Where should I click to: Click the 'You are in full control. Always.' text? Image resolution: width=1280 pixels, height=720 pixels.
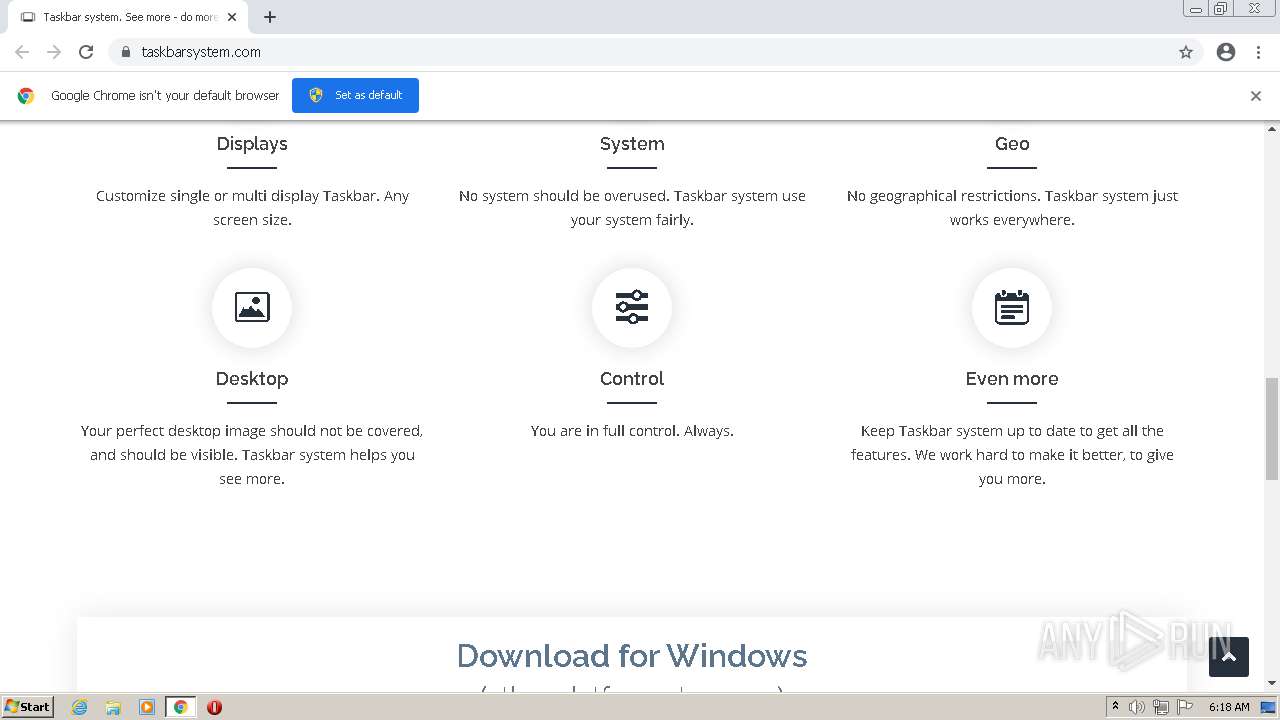point(632,431)
